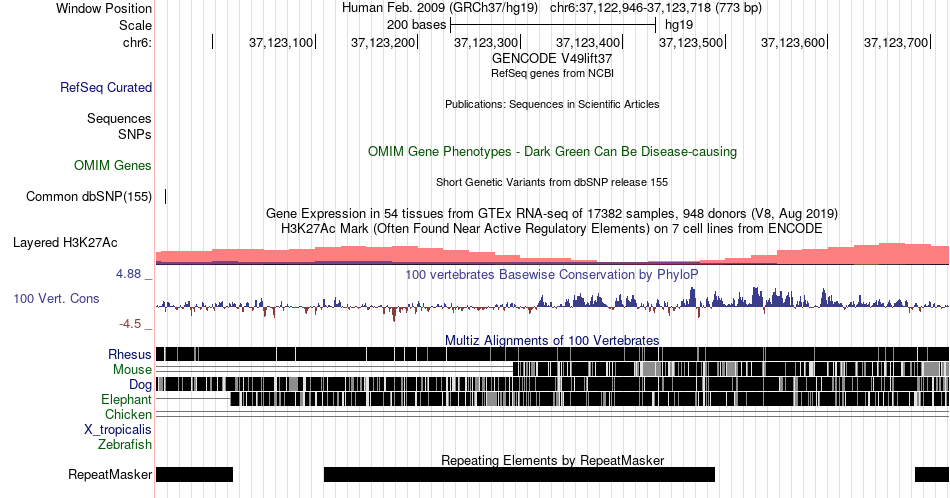Image resolution: width=950 pixels, height=498 pixels.
Task: Click the RepeatMasker track label
Action: coord(110,474)
